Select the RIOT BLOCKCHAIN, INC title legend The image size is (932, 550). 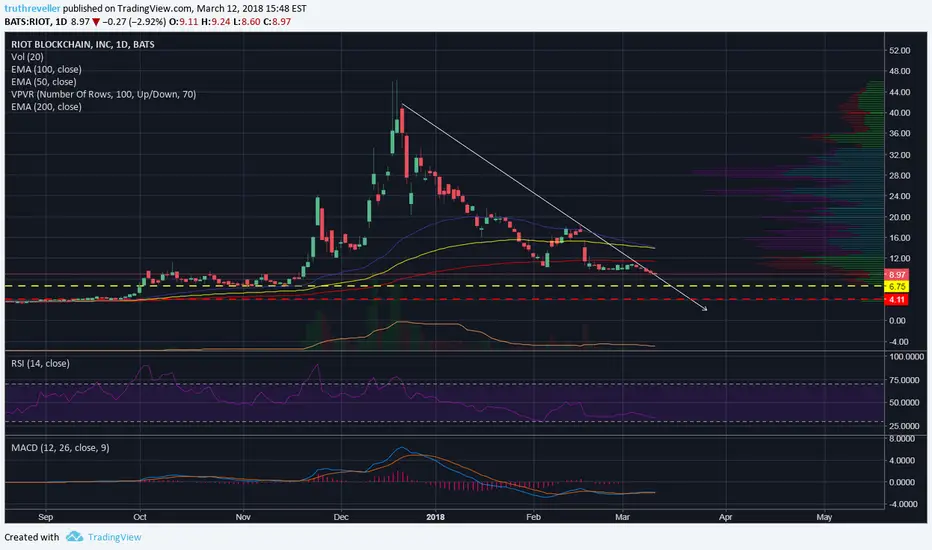(x=83, y=44)
